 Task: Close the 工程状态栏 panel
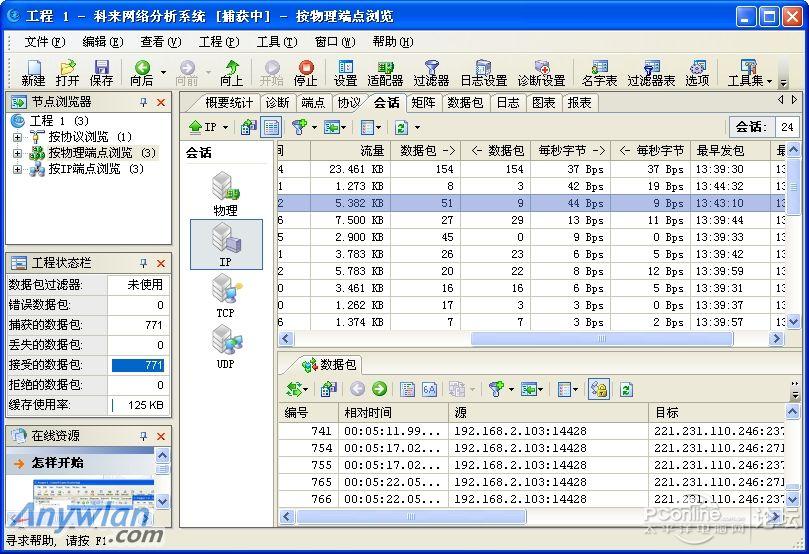[x=161, y=263]
